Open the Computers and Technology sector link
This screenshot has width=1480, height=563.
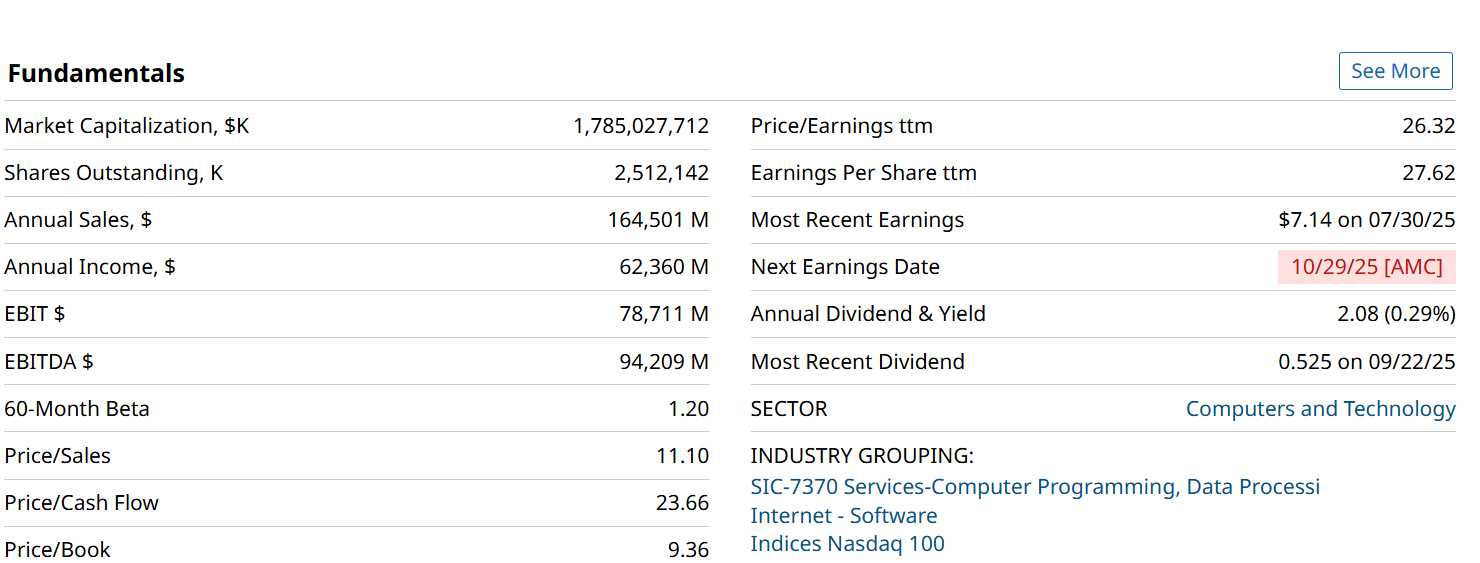[x=1320, y=409]
